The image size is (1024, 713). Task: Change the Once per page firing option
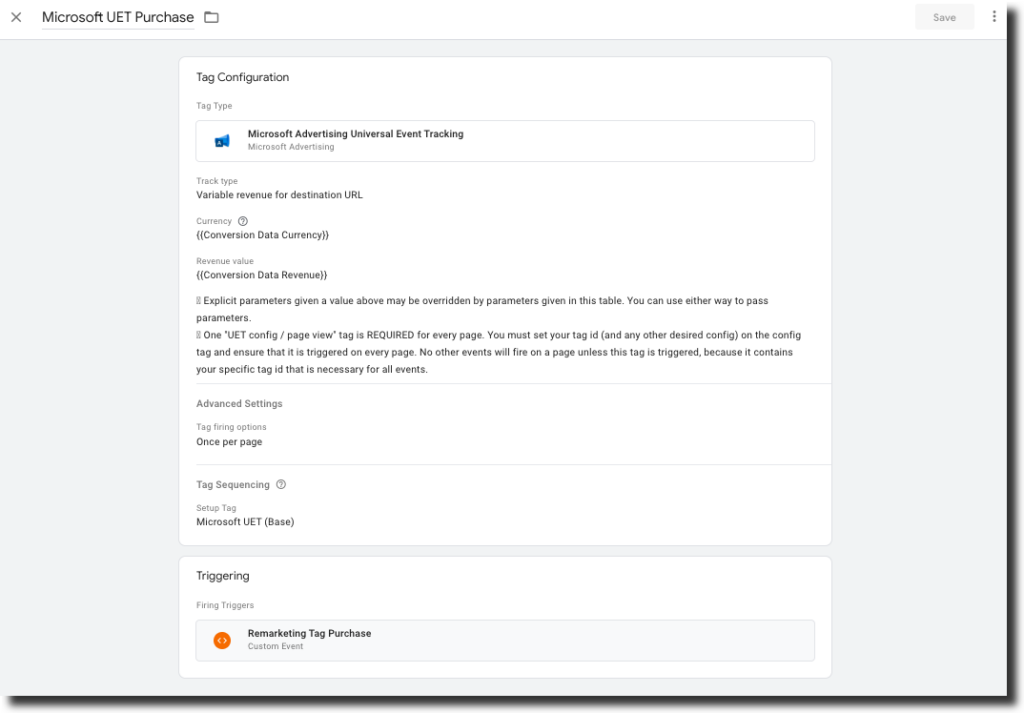click(x=229, y=442)
